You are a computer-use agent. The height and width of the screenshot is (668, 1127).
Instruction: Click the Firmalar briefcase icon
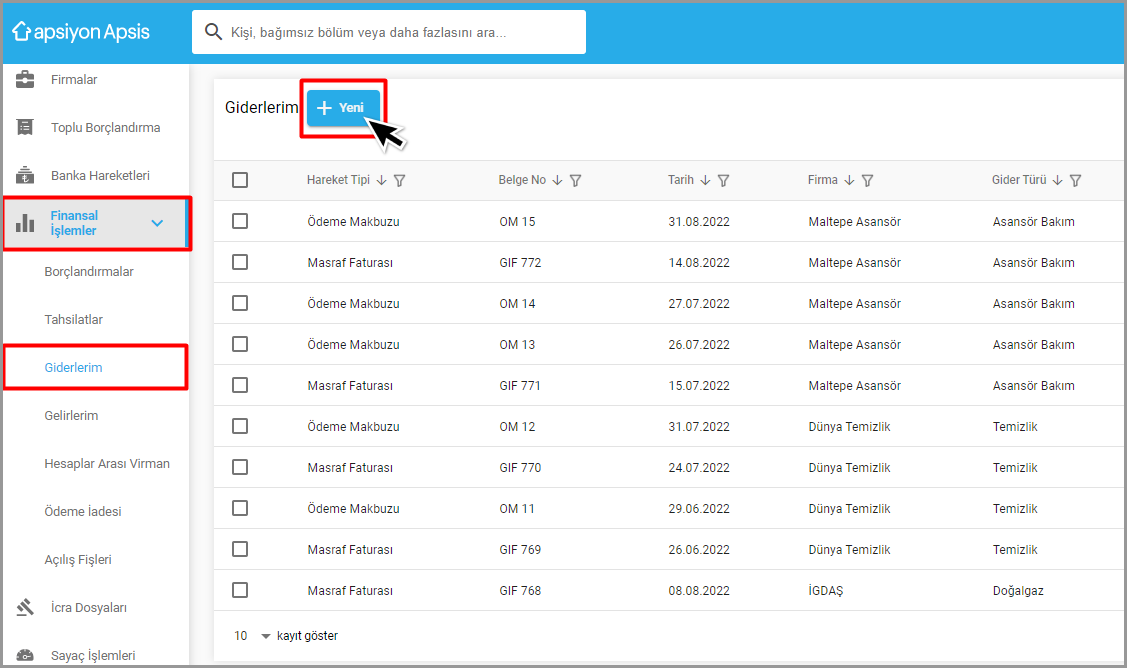coord(25,79)
